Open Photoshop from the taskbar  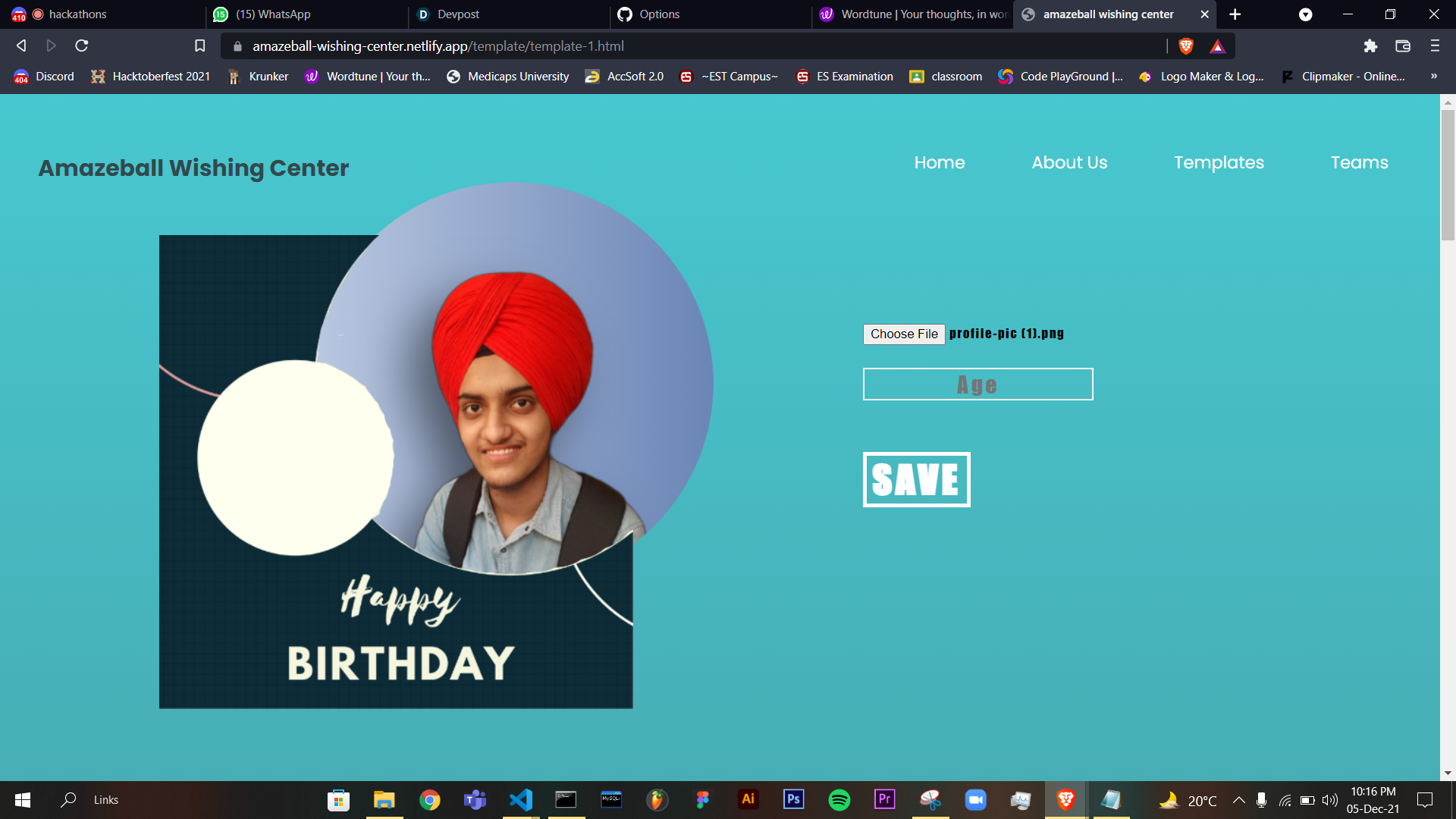[793, 799]
